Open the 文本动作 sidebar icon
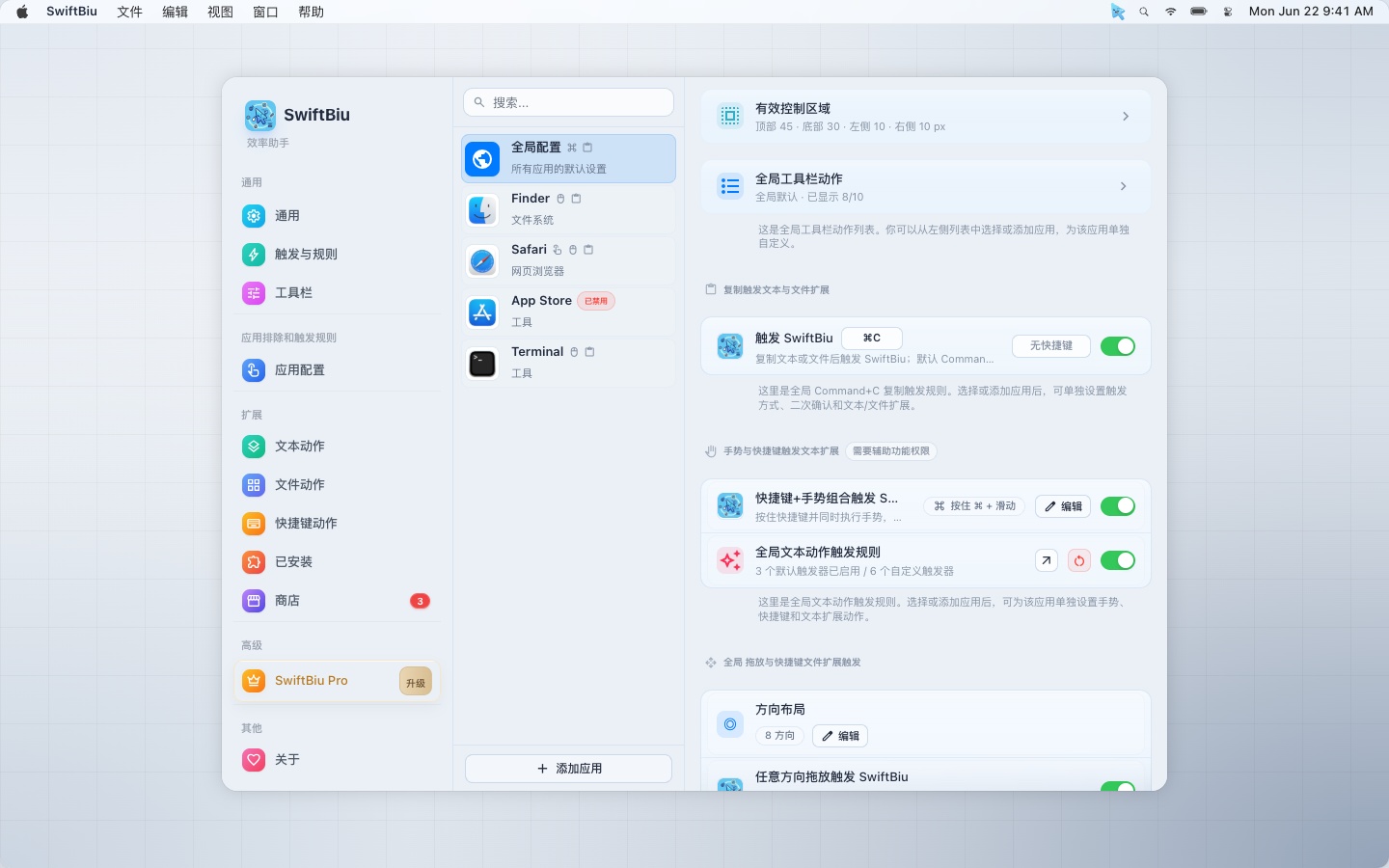This screenshot has height=868, width=1389. (x=254, y=447)
